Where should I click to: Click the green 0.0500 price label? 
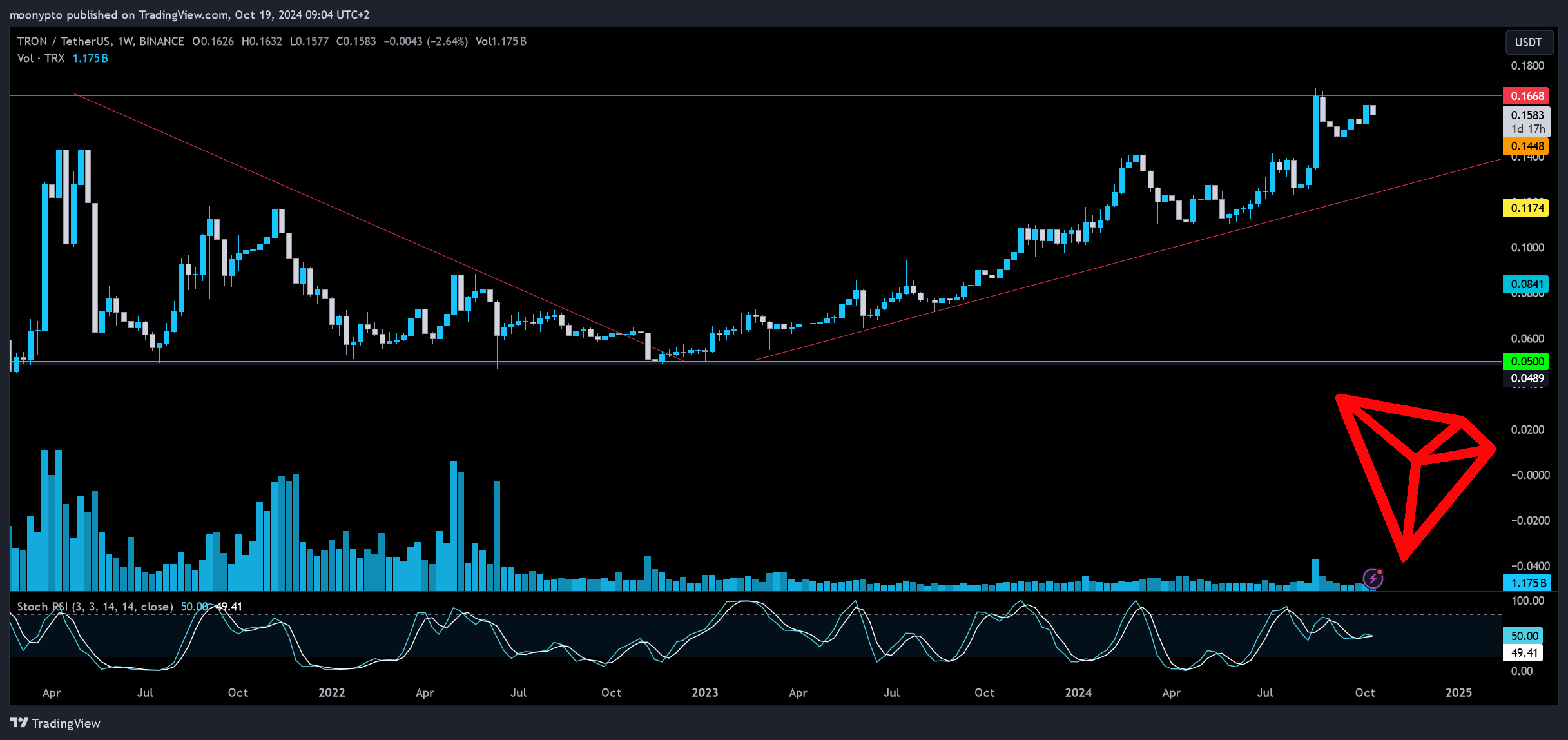[1527, 362]
